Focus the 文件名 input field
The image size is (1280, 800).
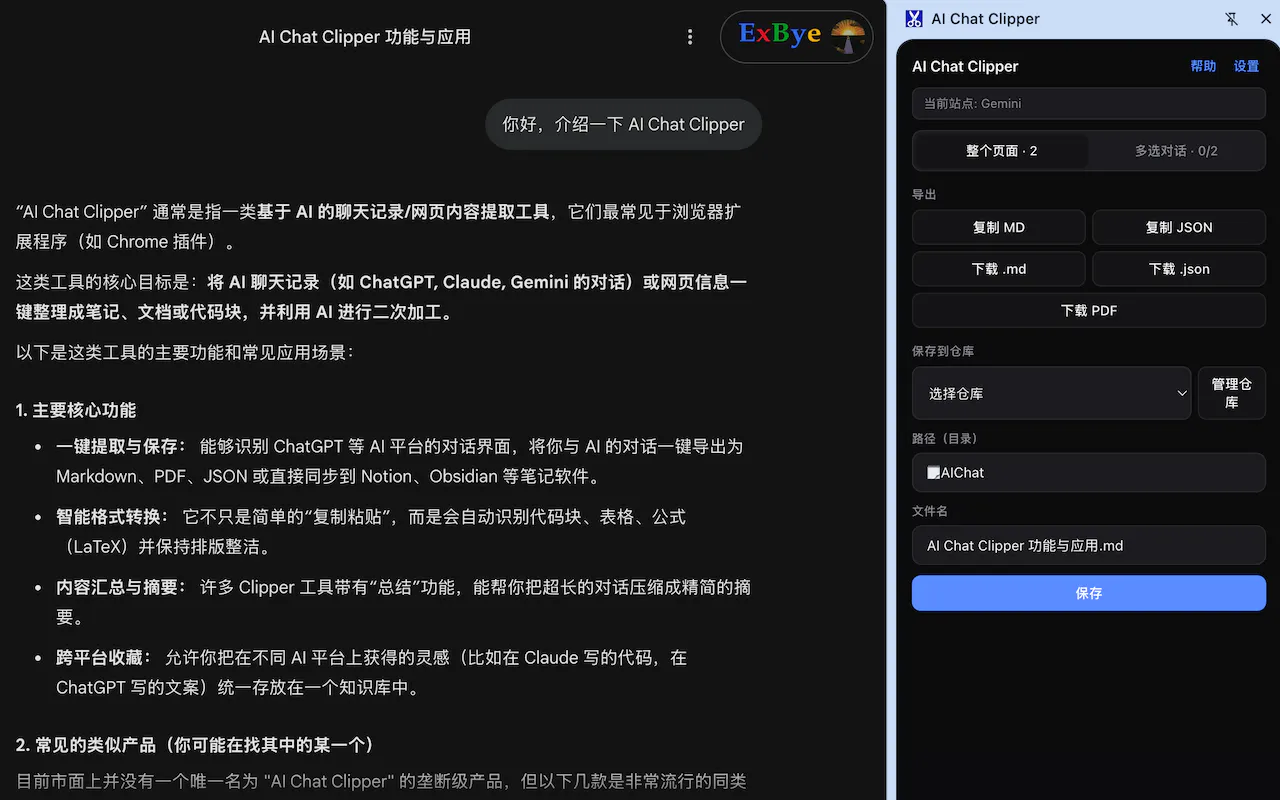coord(1089,546)
